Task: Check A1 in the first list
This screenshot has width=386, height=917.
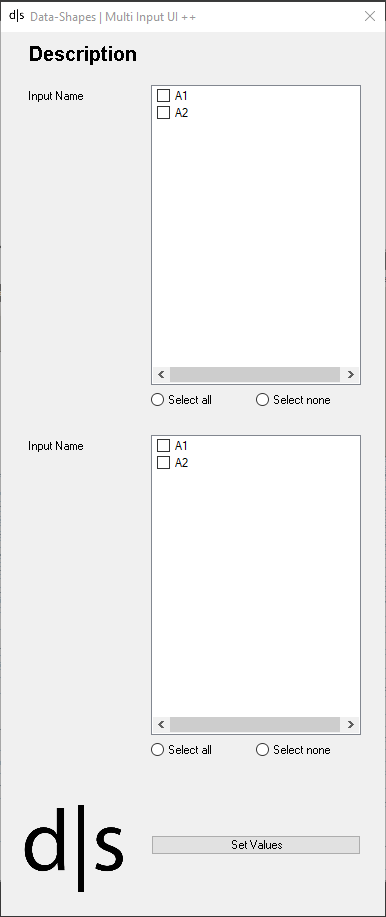Action: 164,95
